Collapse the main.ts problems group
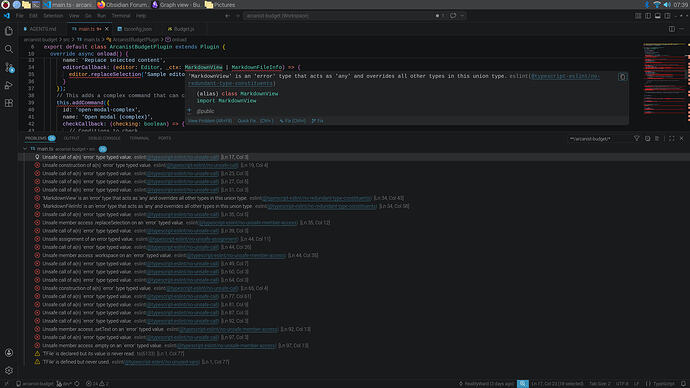This screenshot has width=690, height=388. click(x=25, y=149)
